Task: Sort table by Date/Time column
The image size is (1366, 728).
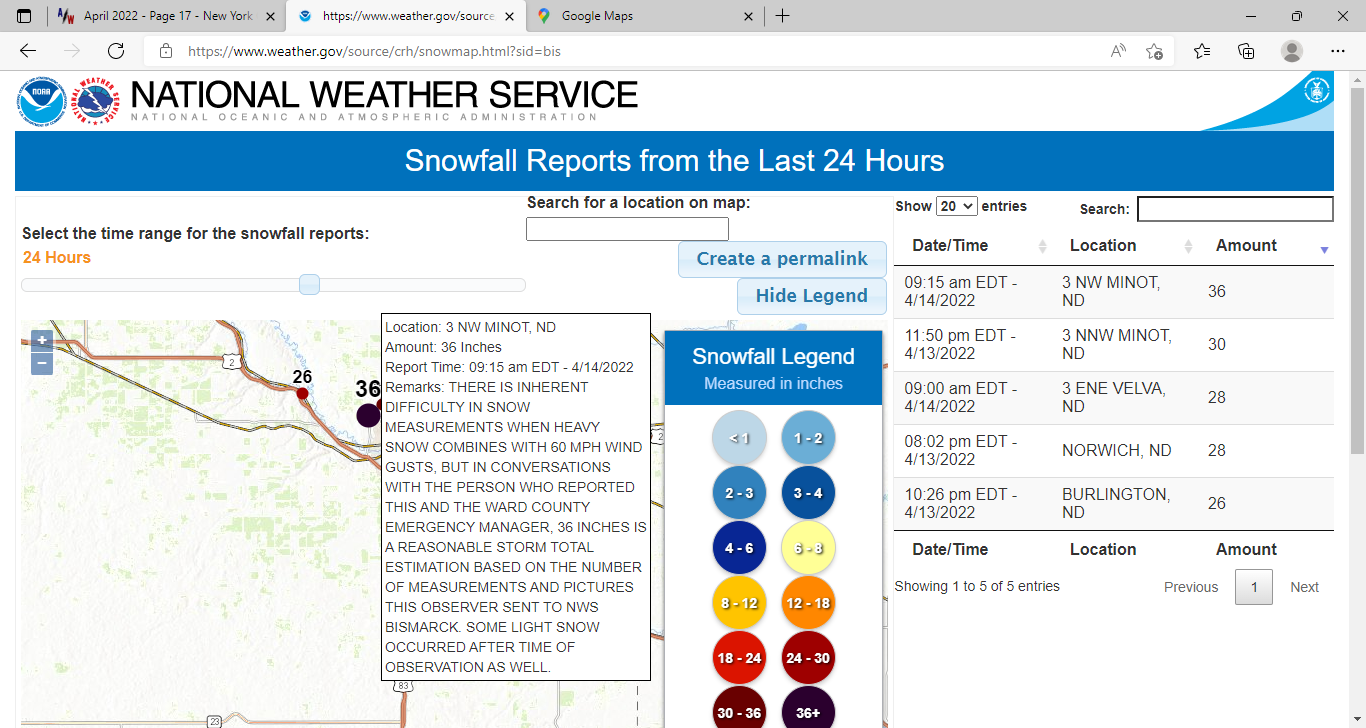Action: click(x=950, y=246)
